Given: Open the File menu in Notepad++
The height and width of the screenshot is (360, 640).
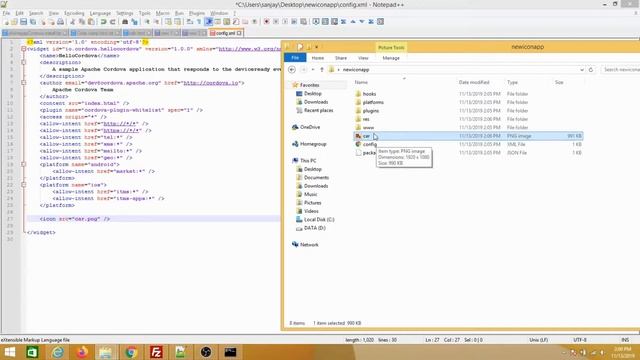Looking at the screenshot, I should point(6,13).
